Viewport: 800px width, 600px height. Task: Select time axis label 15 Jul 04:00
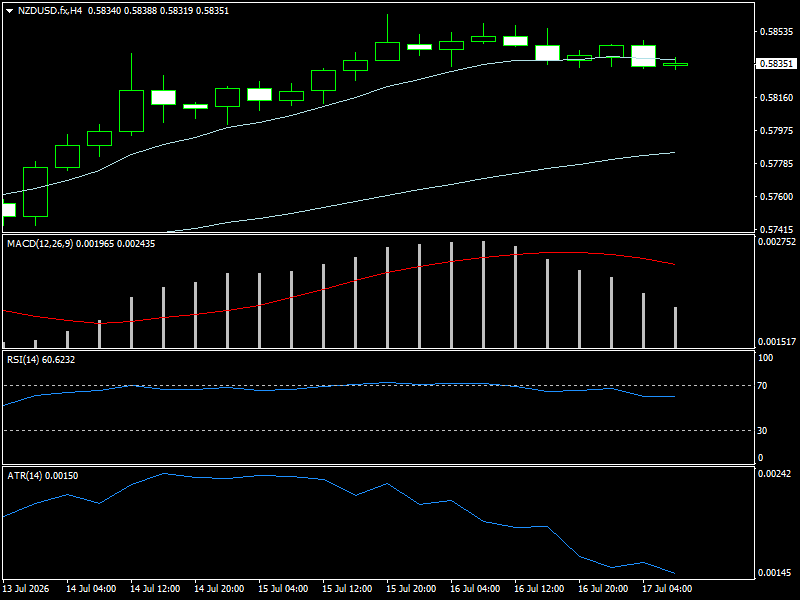283,589
